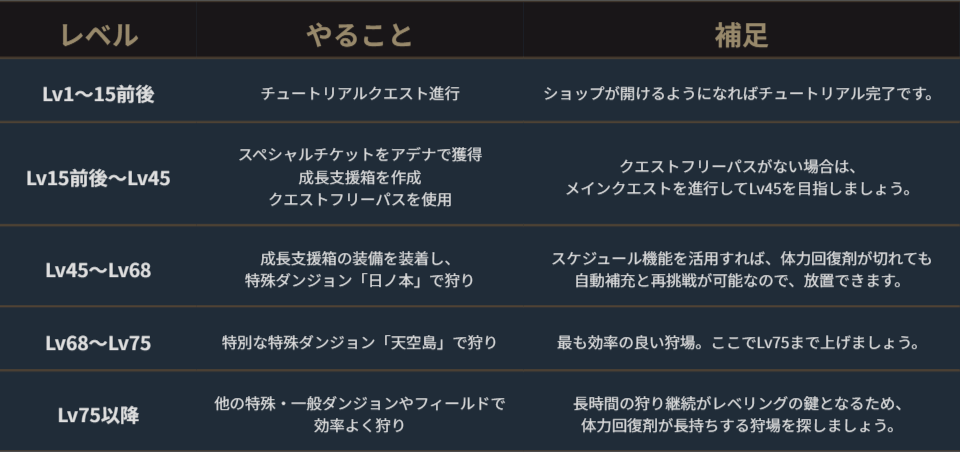This screenshot has height=452, width=960.
Task: Click the 体力回復剤が長持ちする狩場 note
Action: click(x=741, y=426)
